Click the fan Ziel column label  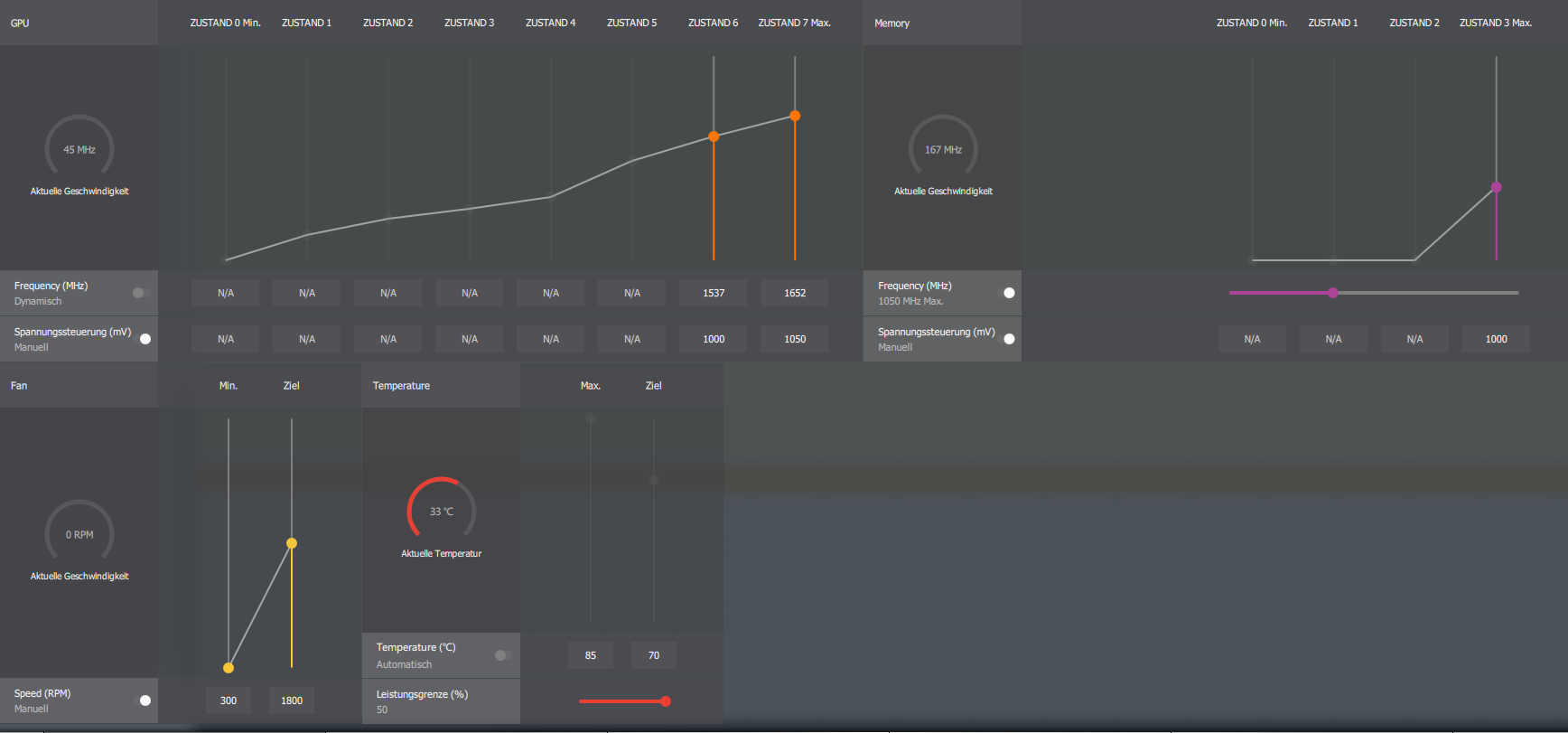[292, 385]
